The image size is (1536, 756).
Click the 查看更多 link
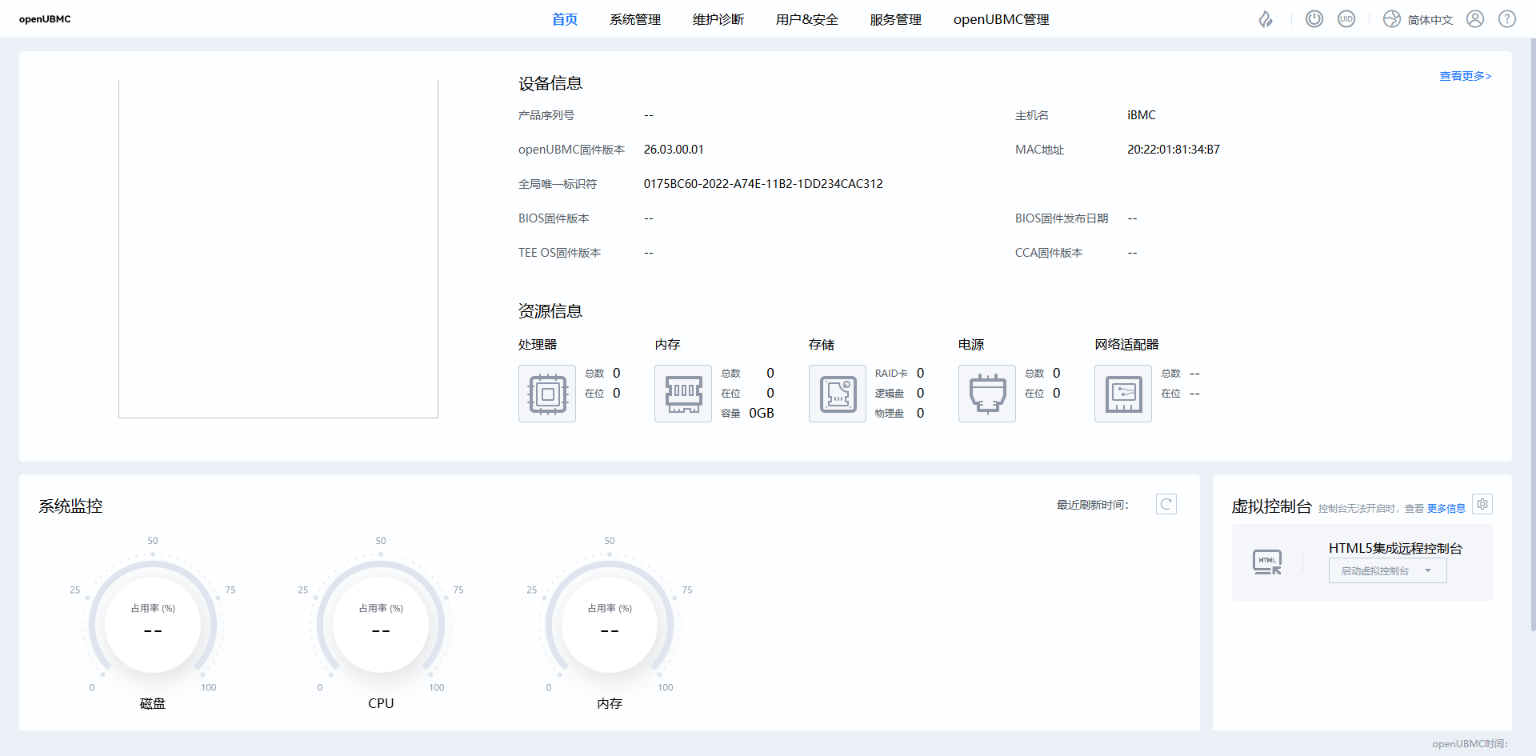coord(1465,76)
